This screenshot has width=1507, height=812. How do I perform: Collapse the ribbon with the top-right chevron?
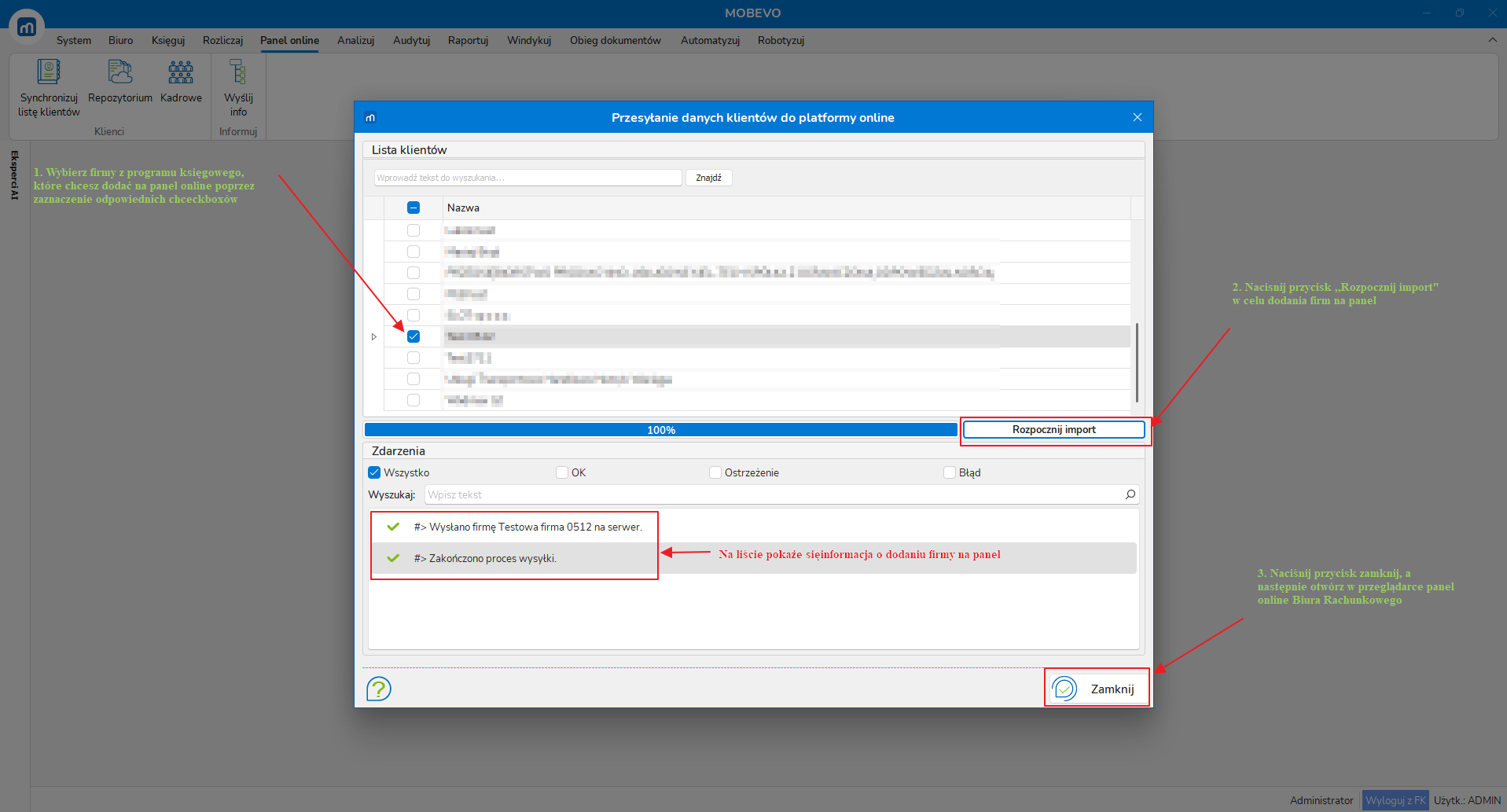(1492, 40)
